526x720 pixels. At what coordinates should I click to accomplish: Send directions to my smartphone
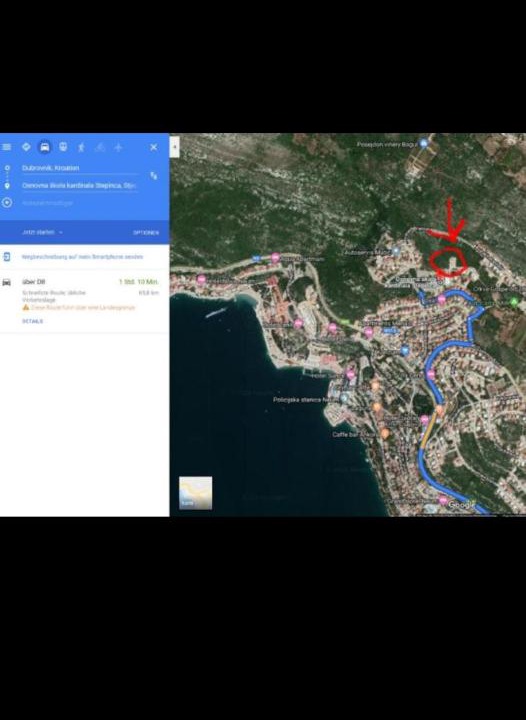(x=82, y=257)
